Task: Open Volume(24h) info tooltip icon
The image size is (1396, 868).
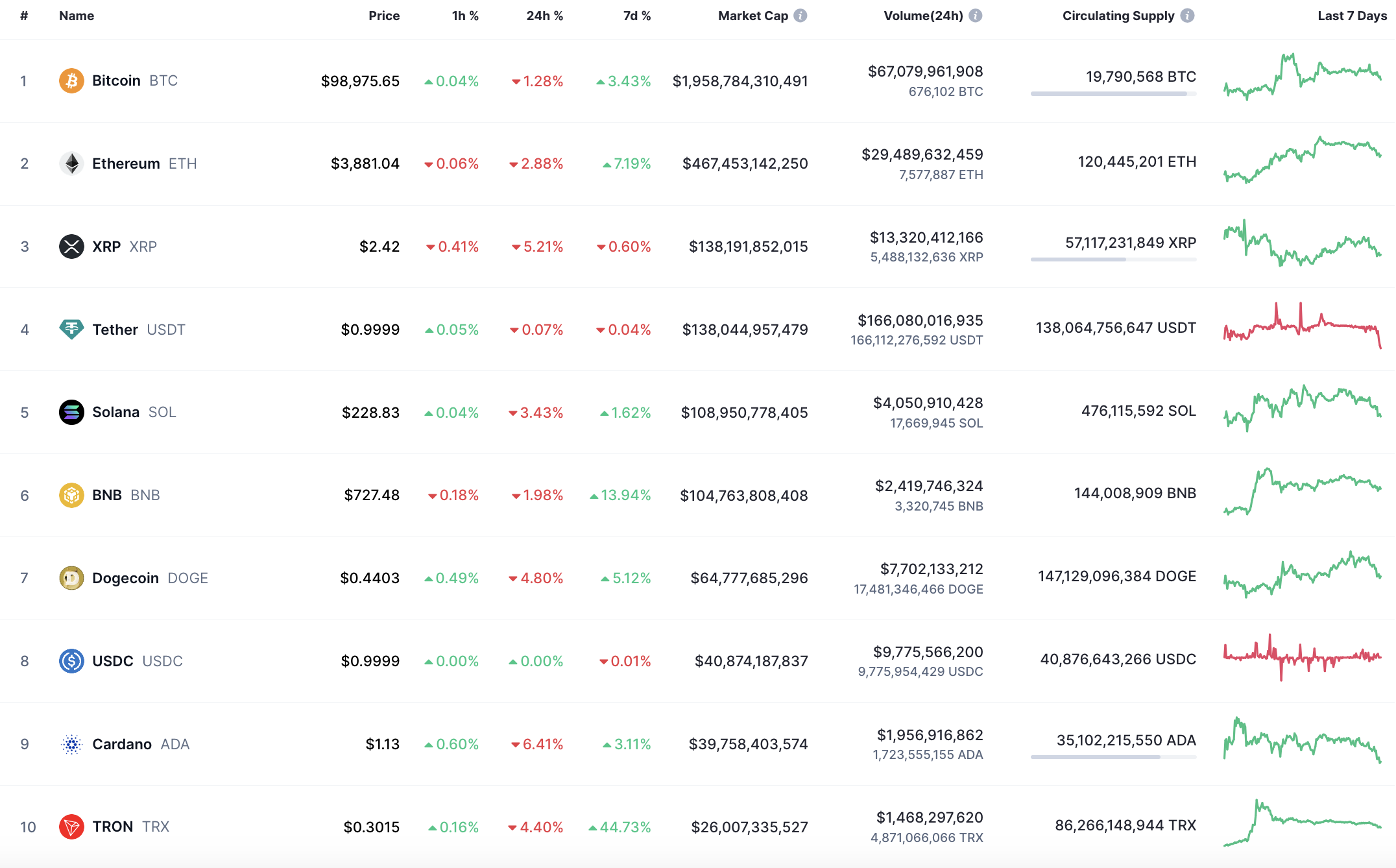Action: (x=976, y=16)
